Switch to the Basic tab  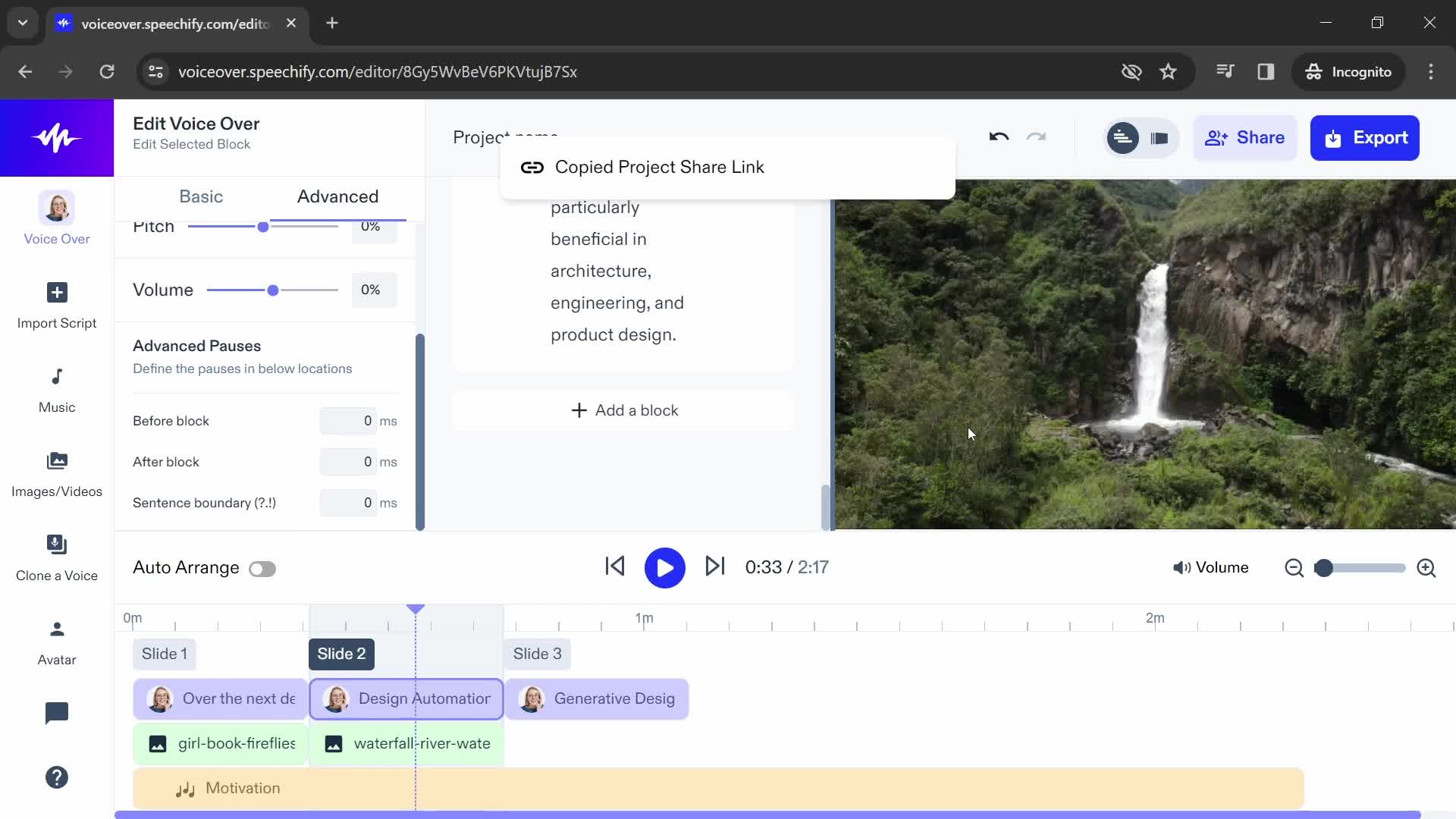[201, 196]
